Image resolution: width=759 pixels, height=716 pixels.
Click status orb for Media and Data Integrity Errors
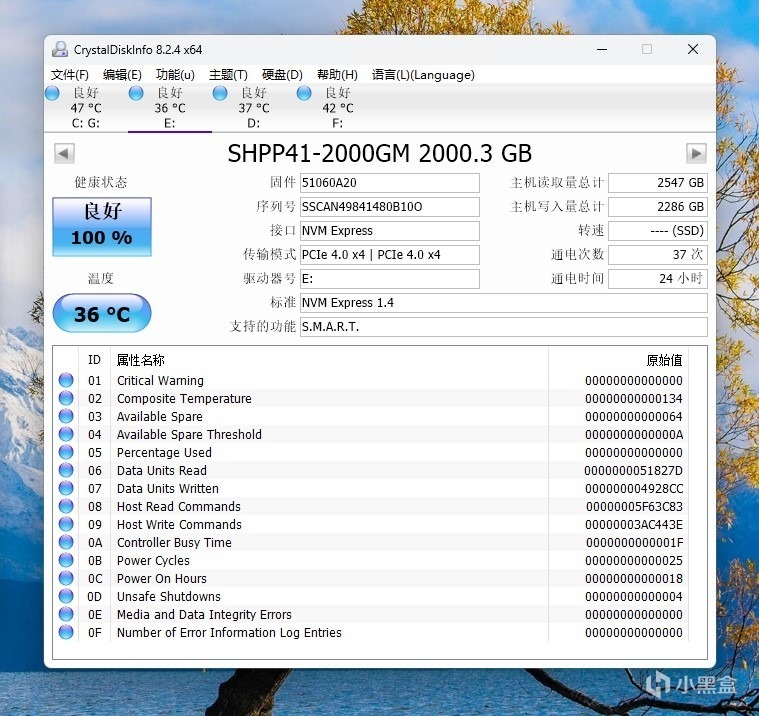(x=66, y=614)
